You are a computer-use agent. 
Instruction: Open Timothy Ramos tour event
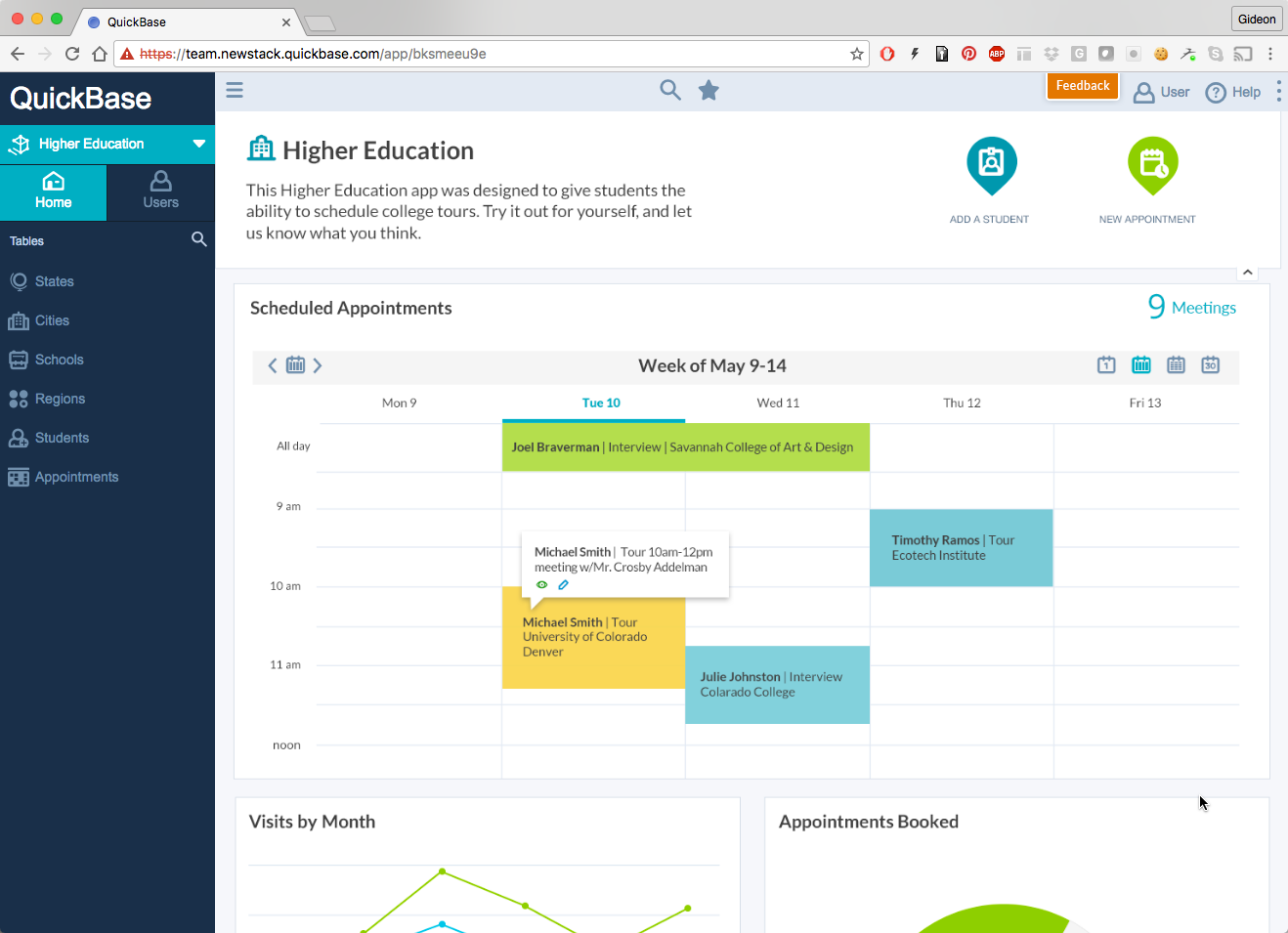pyautogui.click(x=962, y=548)
